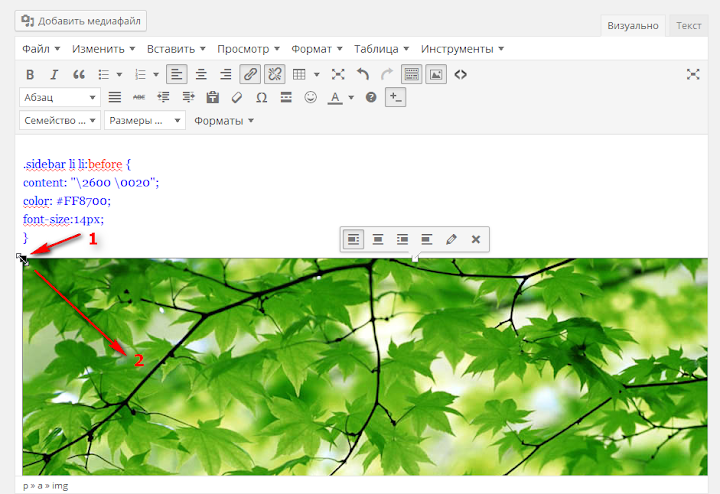Open the Семейство font family dropdown
Viewport: 720px width, 494px height.
(60, 120)
